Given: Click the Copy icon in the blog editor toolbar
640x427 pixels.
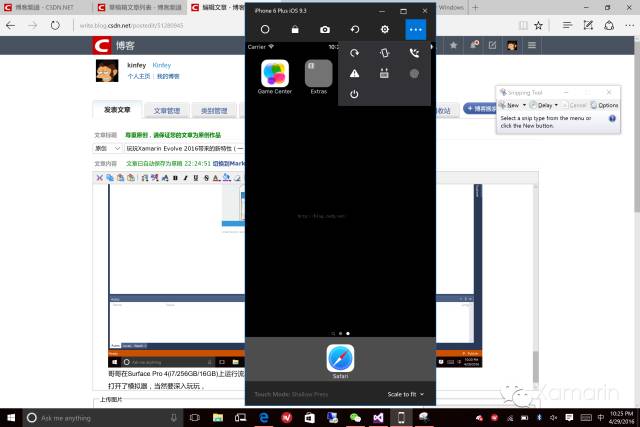Looking at the screenshot, I should click(110, 178).
